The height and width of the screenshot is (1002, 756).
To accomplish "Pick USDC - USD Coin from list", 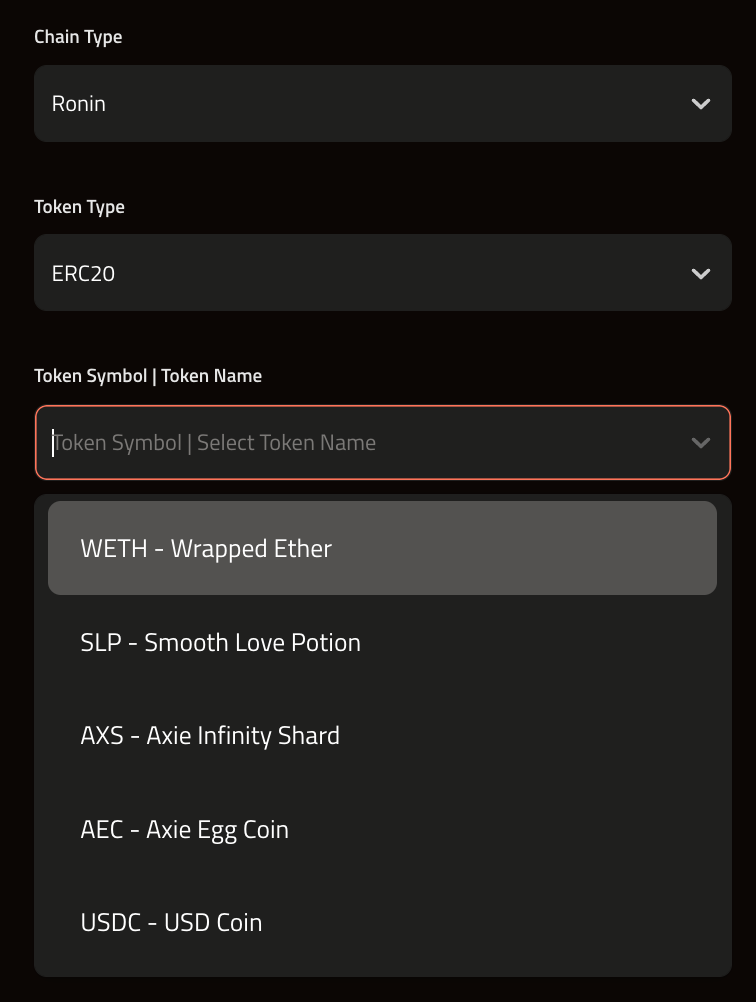I will coord(382,921).
